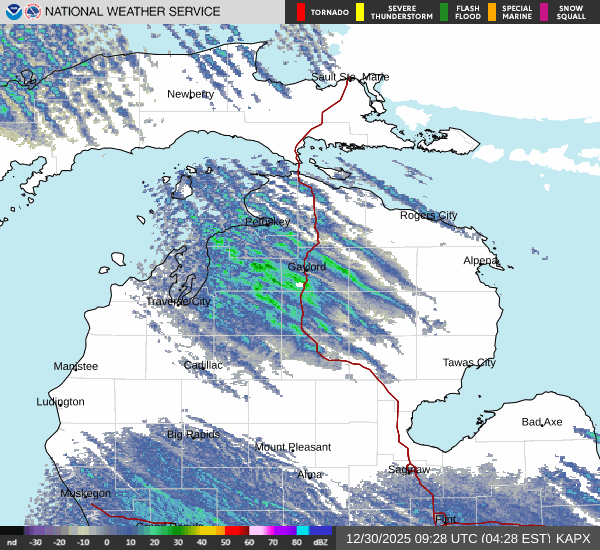Click the National Weather Service emblem
600x550 pixels.
32,12
